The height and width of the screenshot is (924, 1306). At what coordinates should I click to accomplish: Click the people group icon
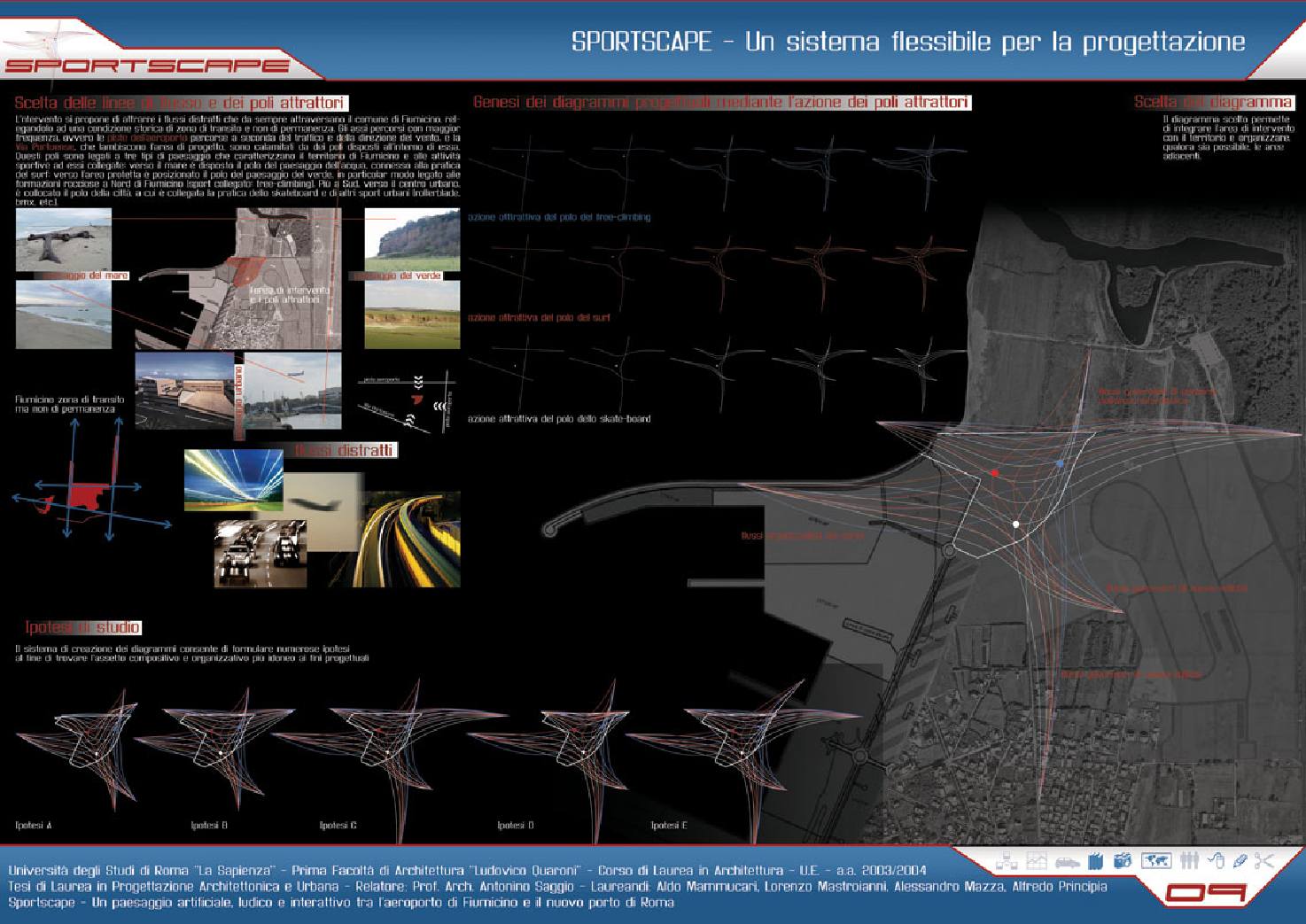tap(1189, 860)
